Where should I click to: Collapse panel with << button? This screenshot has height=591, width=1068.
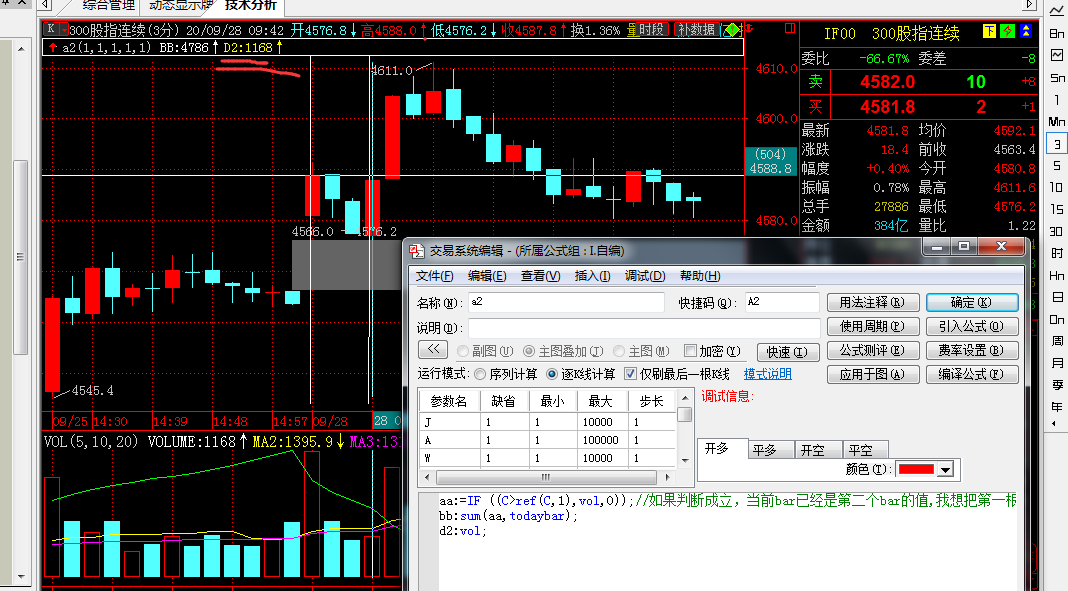coord(433,350)
